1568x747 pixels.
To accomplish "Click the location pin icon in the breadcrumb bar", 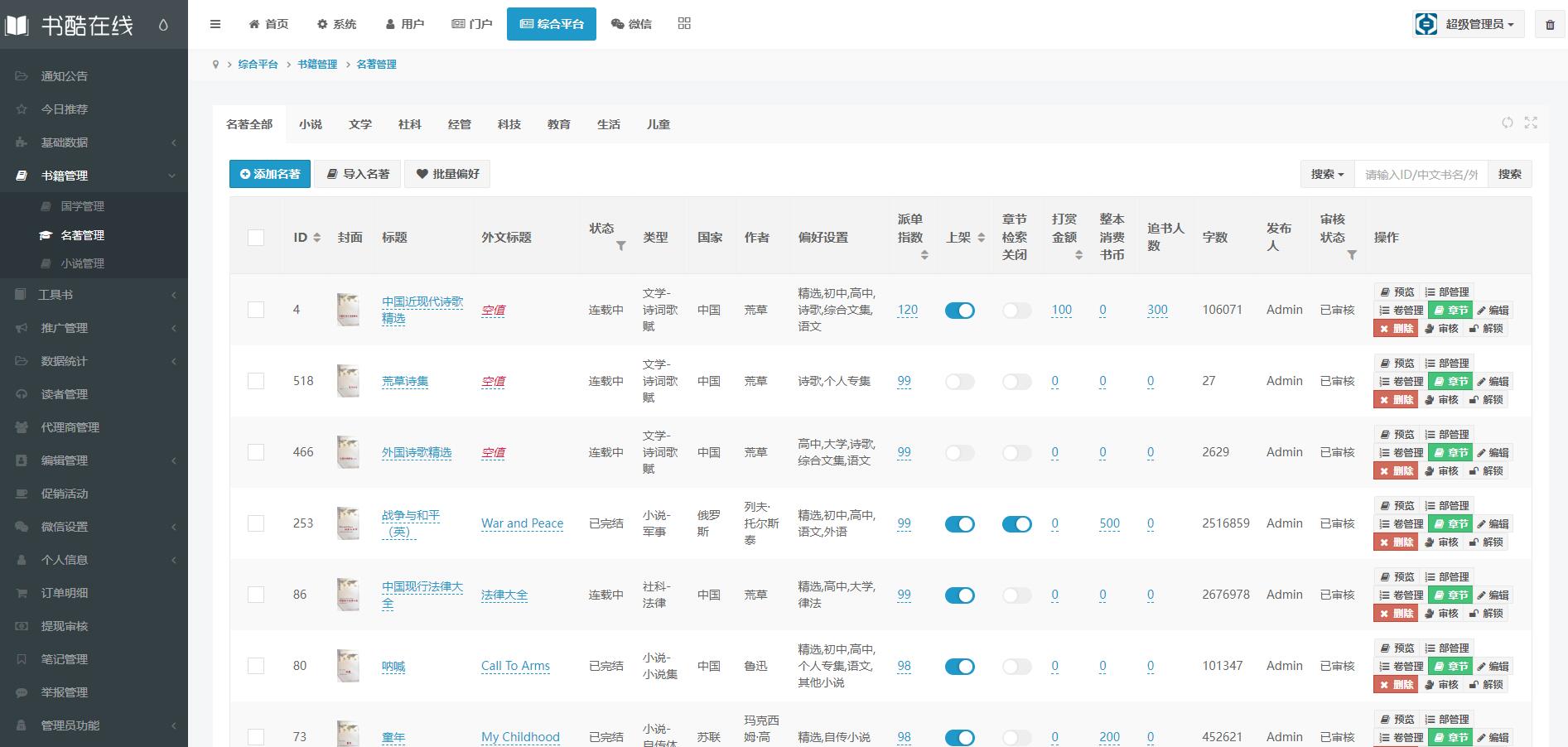I will tap(215, 64).
